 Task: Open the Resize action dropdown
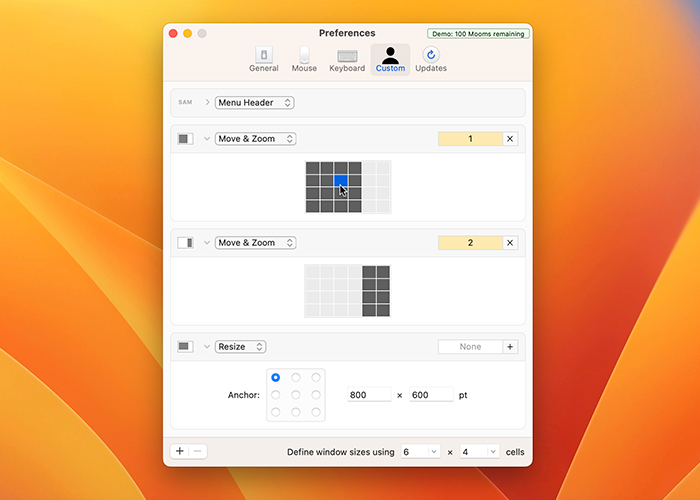[240, 347]
